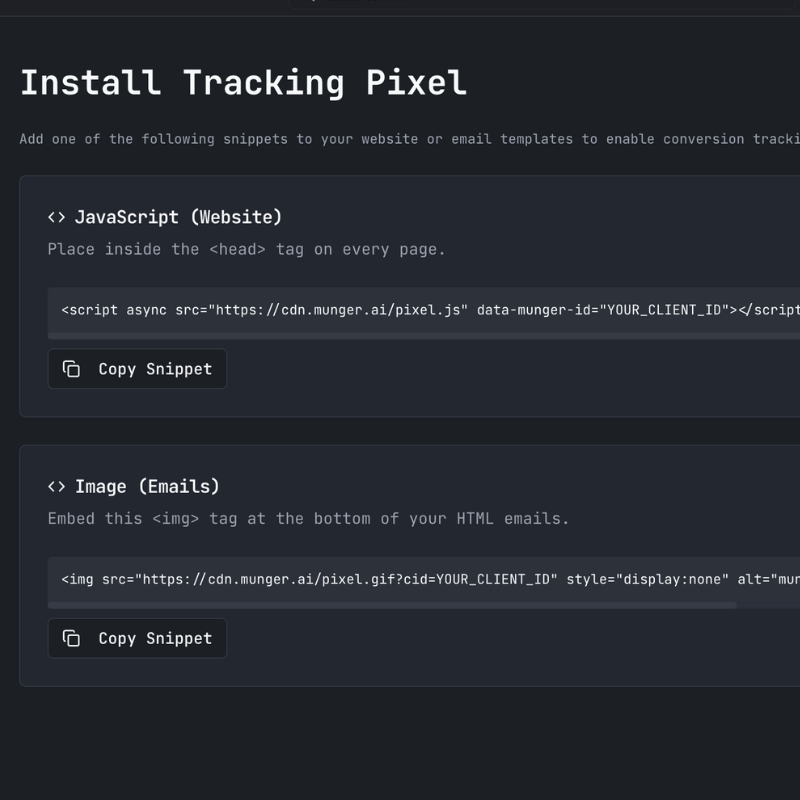800x800 pixels.
Task: Click the style="display:none" attribute in img snippet
Action: (x=648, y=580)
